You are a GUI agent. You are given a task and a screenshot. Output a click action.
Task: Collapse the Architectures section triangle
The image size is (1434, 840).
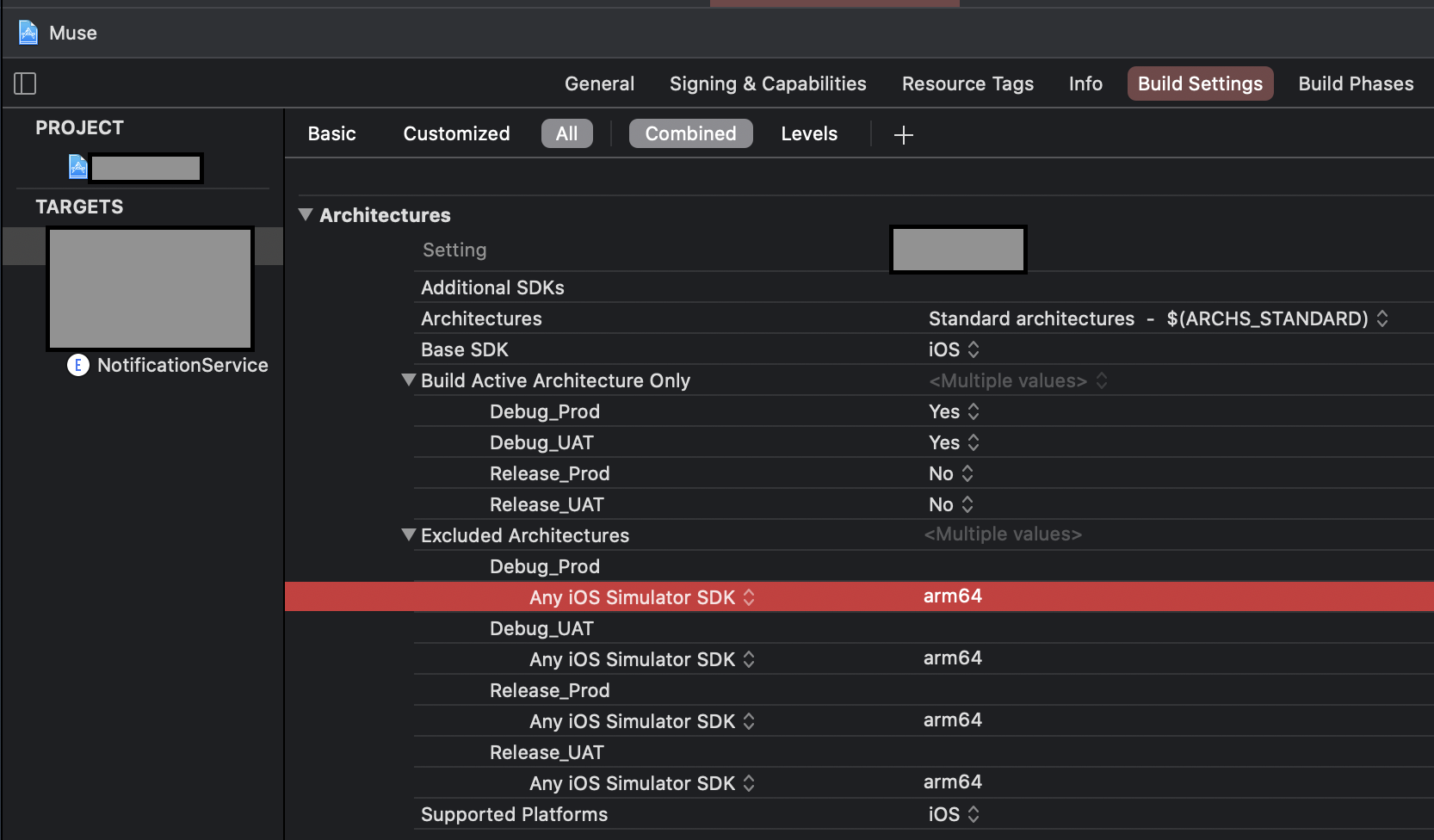click(x=306, y=215)
